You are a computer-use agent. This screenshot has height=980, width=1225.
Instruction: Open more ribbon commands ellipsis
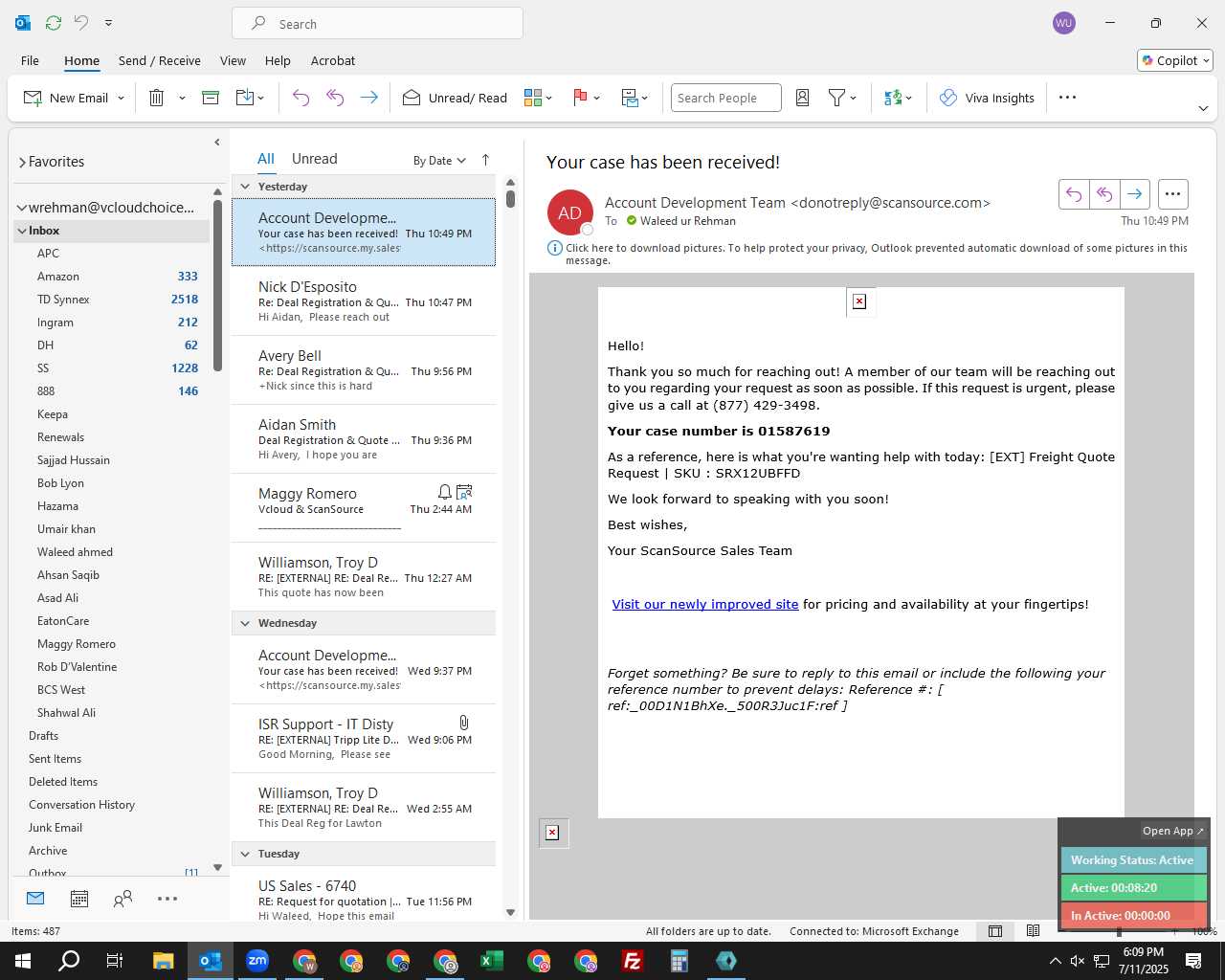(1068, 98)
